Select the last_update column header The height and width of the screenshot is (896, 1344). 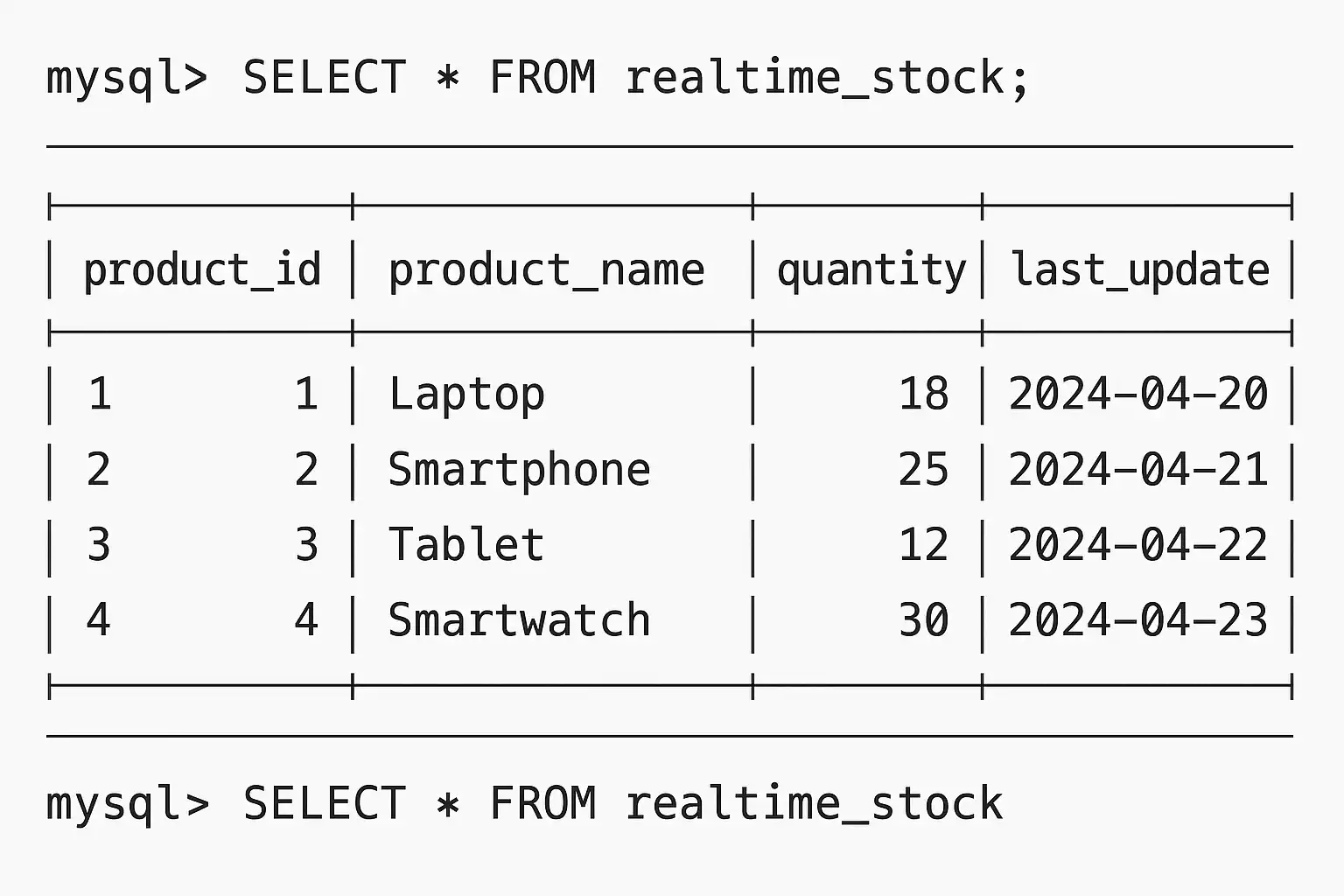[x=1140, y=269]
